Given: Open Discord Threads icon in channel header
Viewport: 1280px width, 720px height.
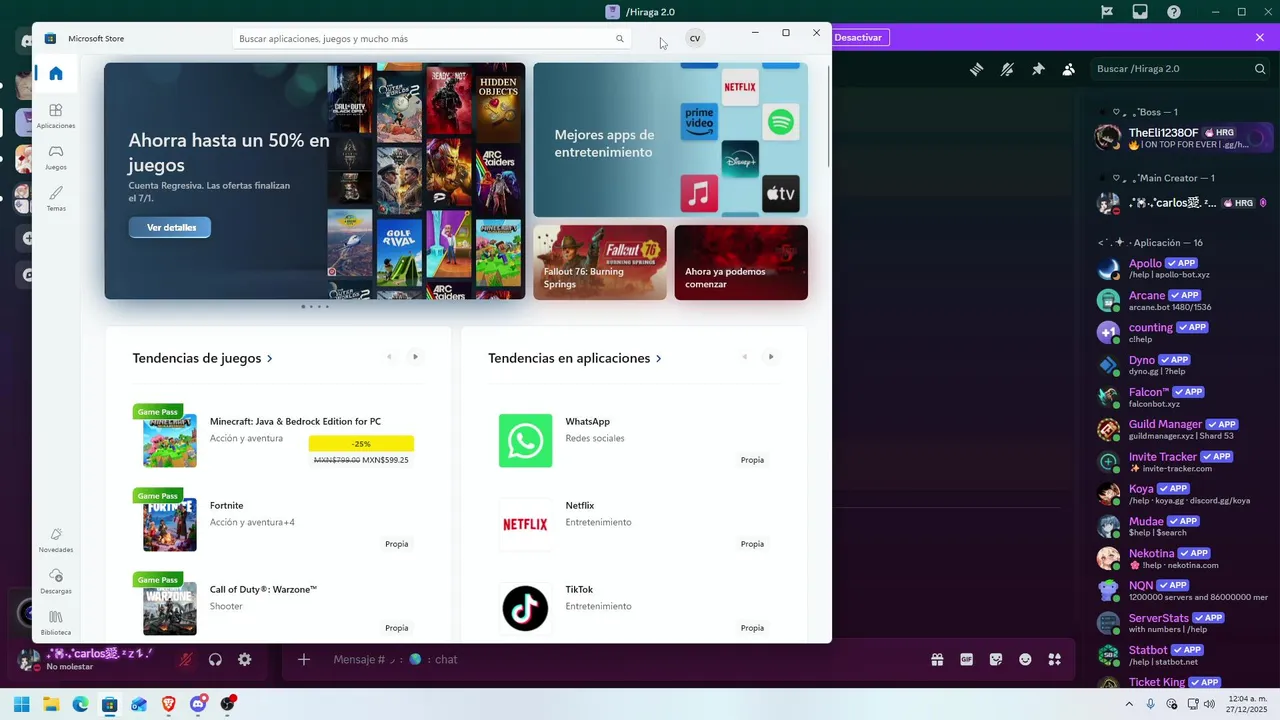Looking at the screenshot, I should pyautogui.click(x=976, y=69).
